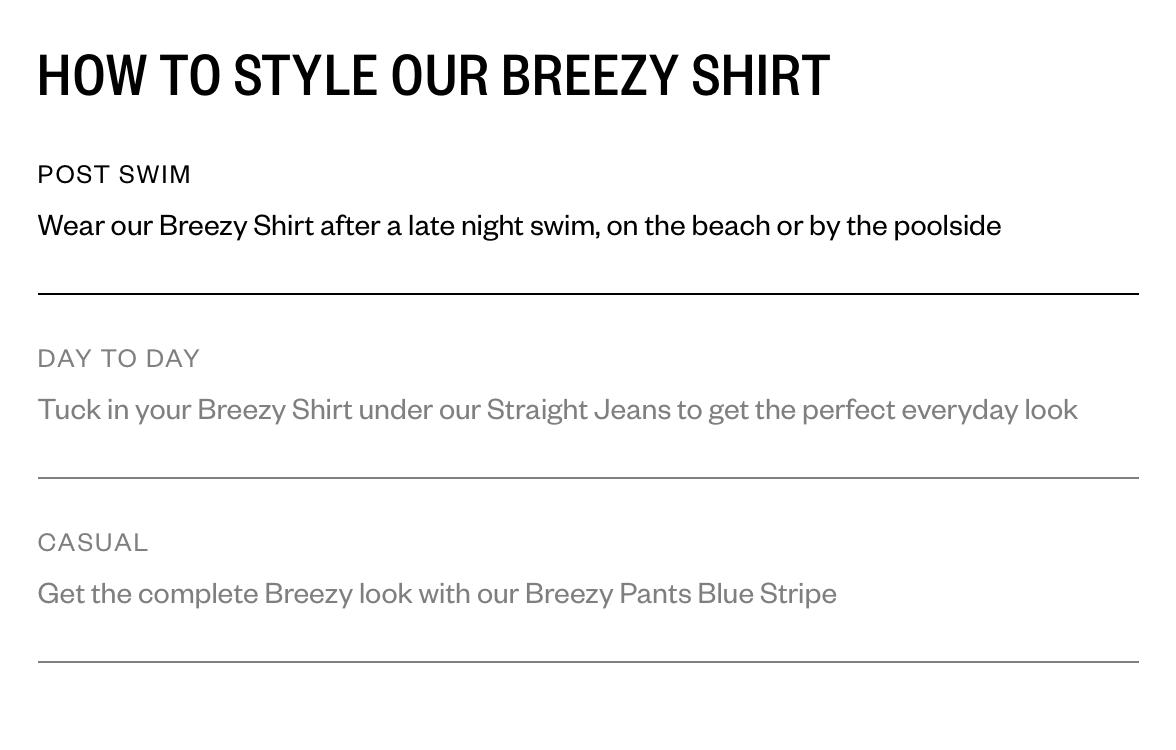Click "Breezy Shirt under our" in DAY TO DAY
Image resolution: width=1176 pixels, height=750 pixels.
click(x=339, y=410)
